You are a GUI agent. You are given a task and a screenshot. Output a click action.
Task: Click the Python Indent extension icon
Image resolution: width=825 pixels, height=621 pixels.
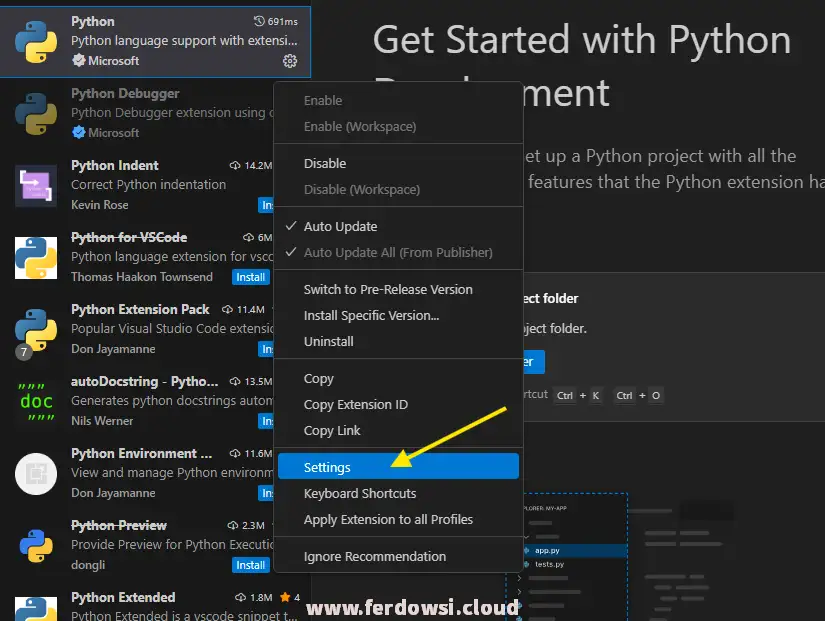(x=36, y=186)
